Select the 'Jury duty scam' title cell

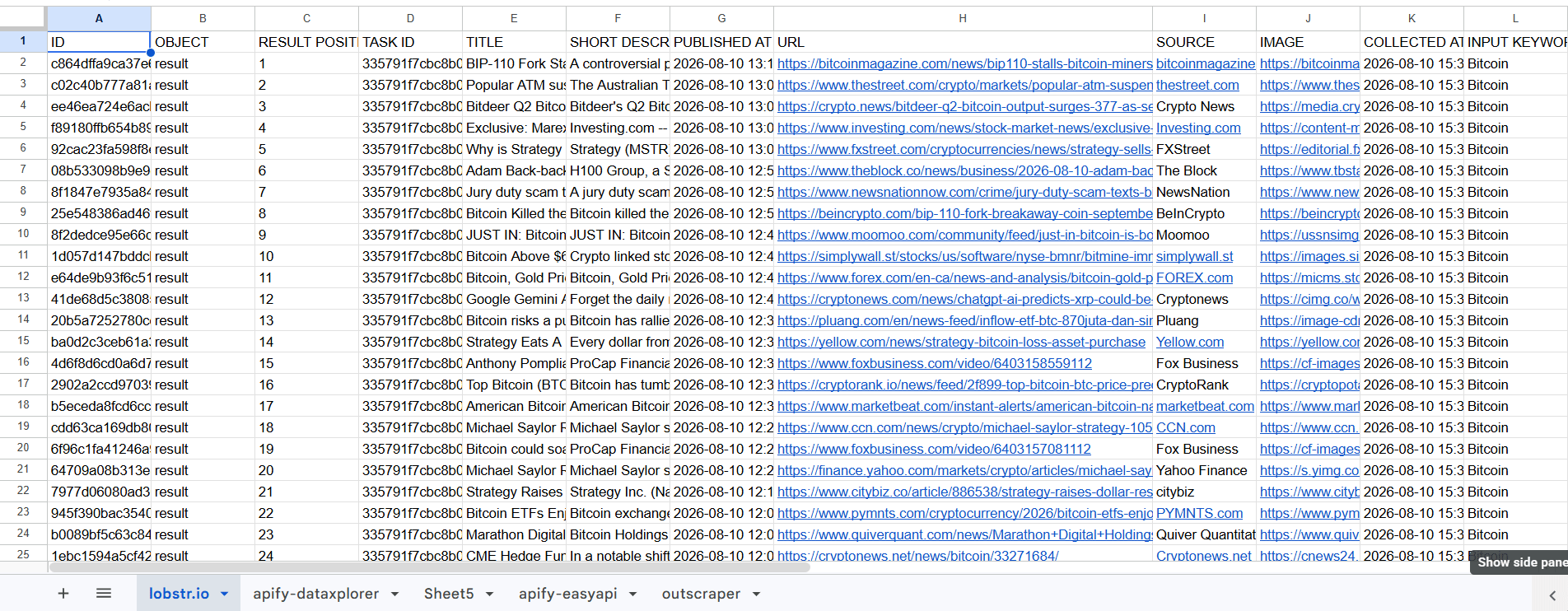tap(514, 192)
